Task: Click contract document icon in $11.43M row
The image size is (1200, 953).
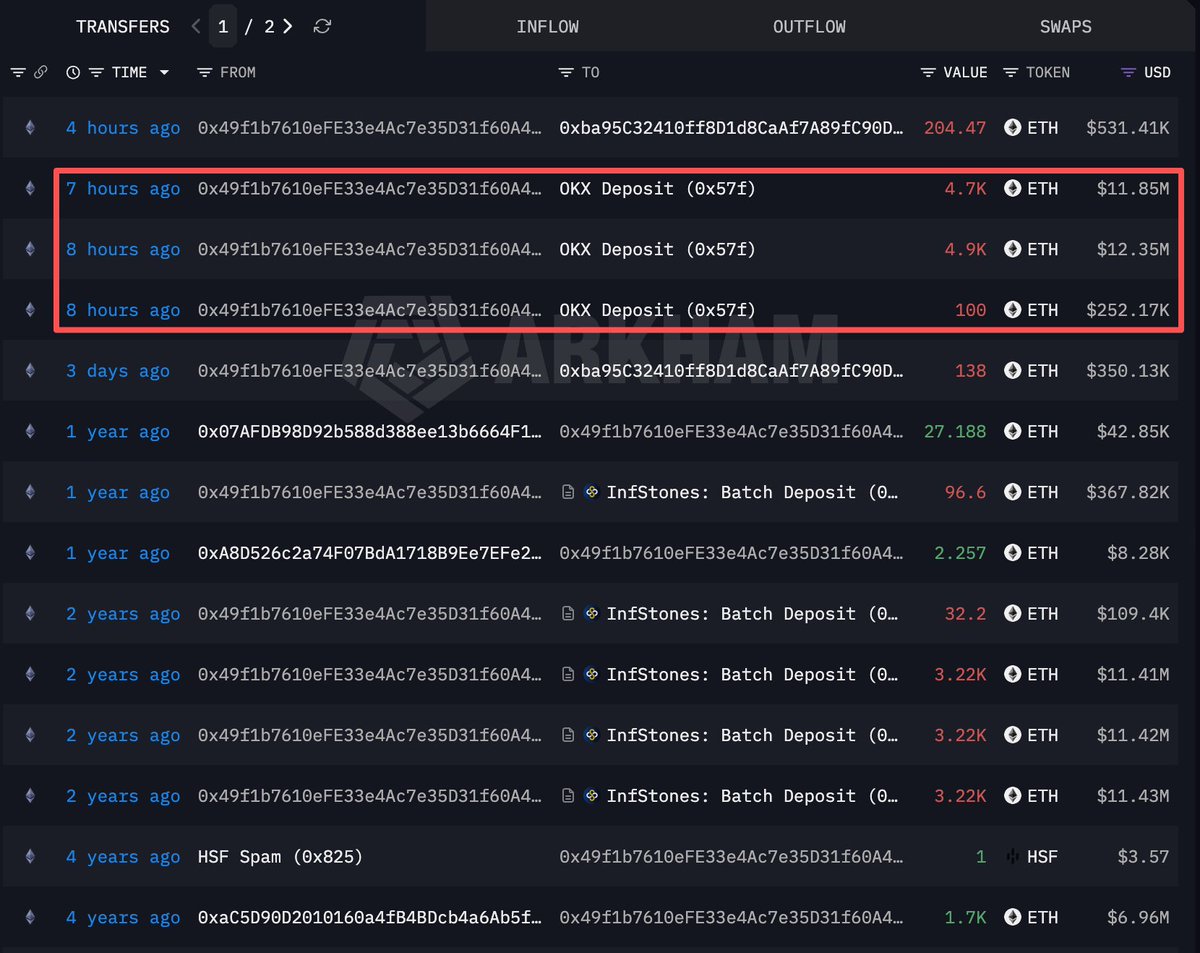Action: [568, 796]
